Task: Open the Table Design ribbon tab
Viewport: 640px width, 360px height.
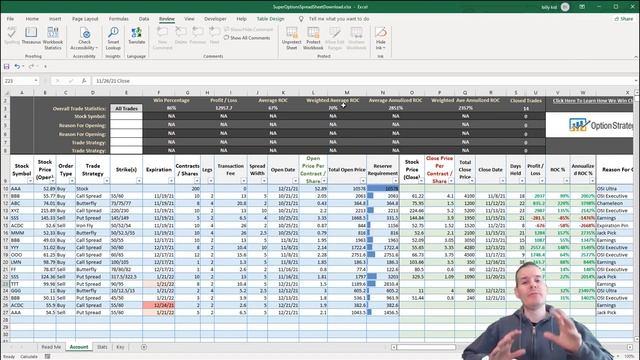Action: point(270,19)
